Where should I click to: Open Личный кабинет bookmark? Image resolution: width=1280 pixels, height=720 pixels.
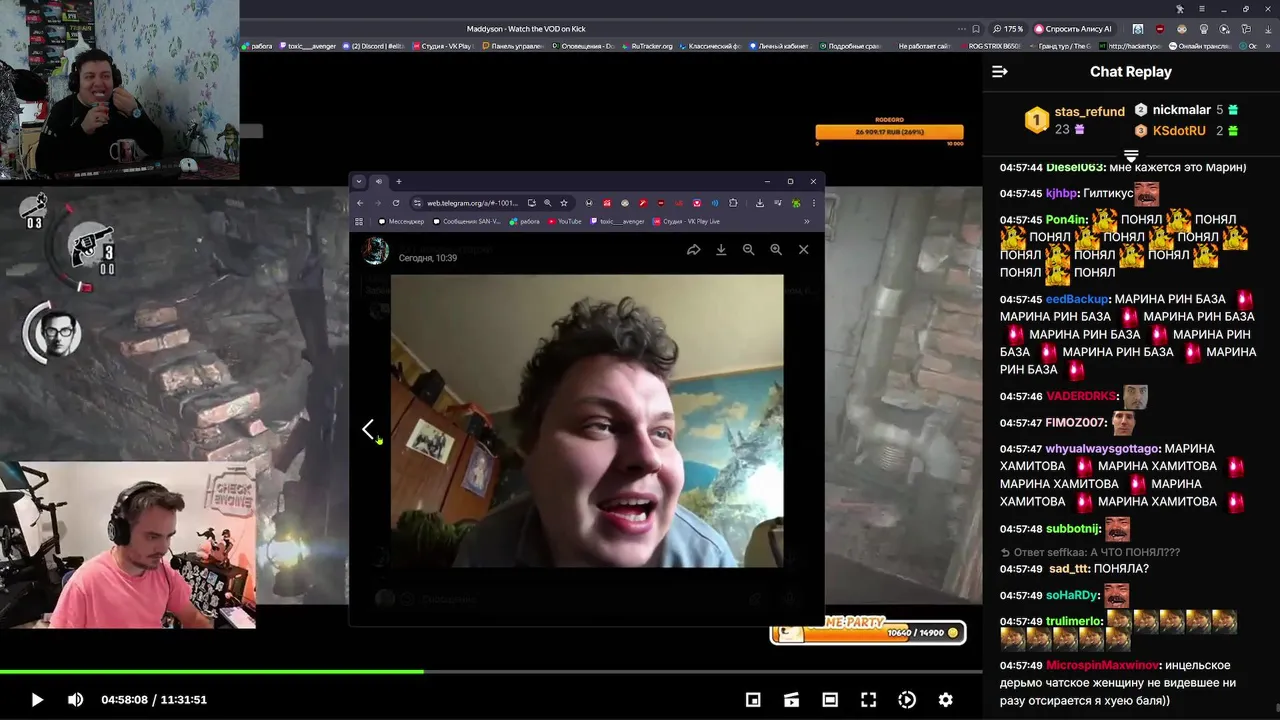point(783,46)
